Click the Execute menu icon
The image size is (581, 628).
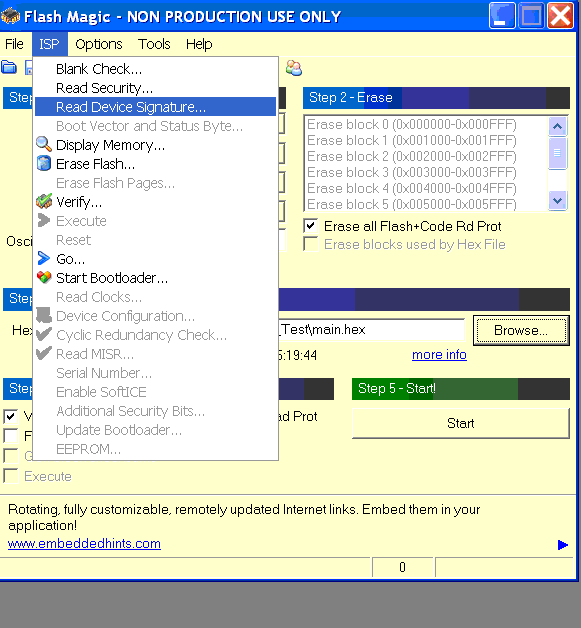pos(44,220)
